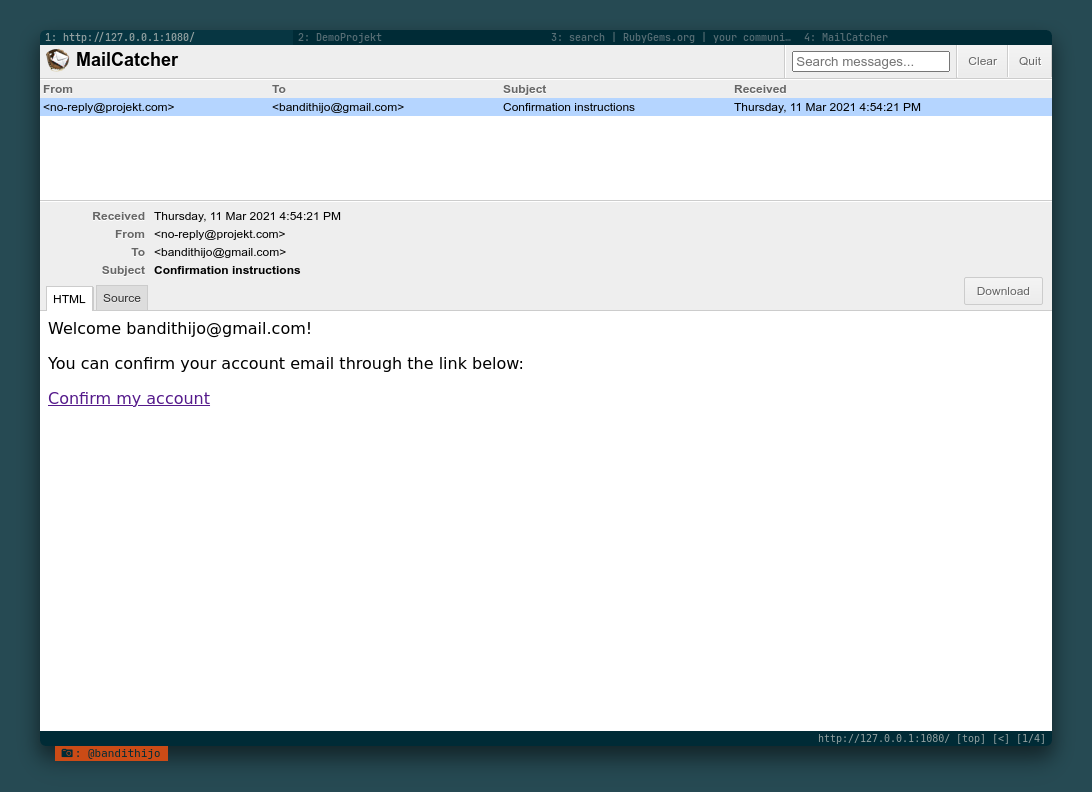
Task: Focus the Search messages field
Action: click(x=870, y=62)
